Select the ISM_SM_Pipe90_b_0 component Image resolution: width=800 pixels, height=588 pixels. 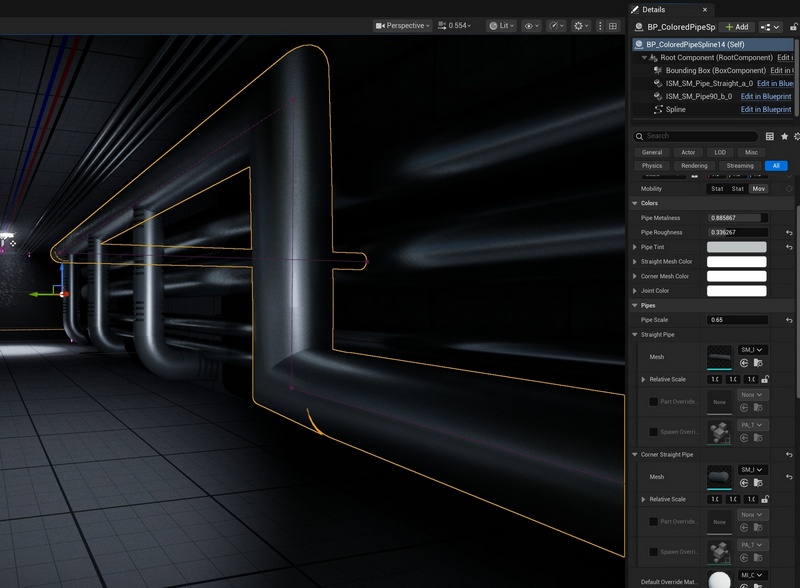pos(699,96)
